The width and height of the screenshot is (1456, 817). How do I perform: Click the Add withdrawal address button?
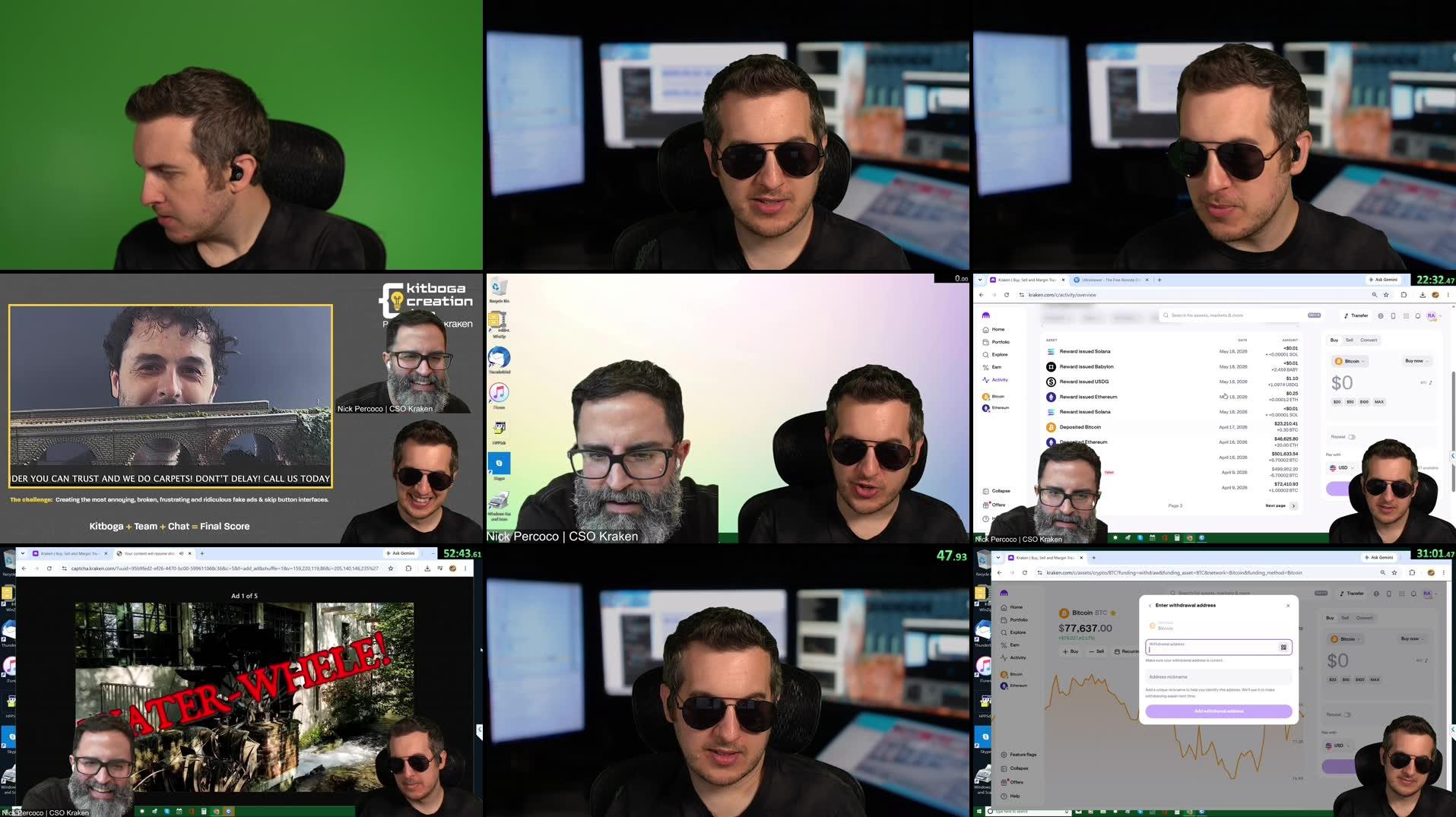pos(1219,711)
